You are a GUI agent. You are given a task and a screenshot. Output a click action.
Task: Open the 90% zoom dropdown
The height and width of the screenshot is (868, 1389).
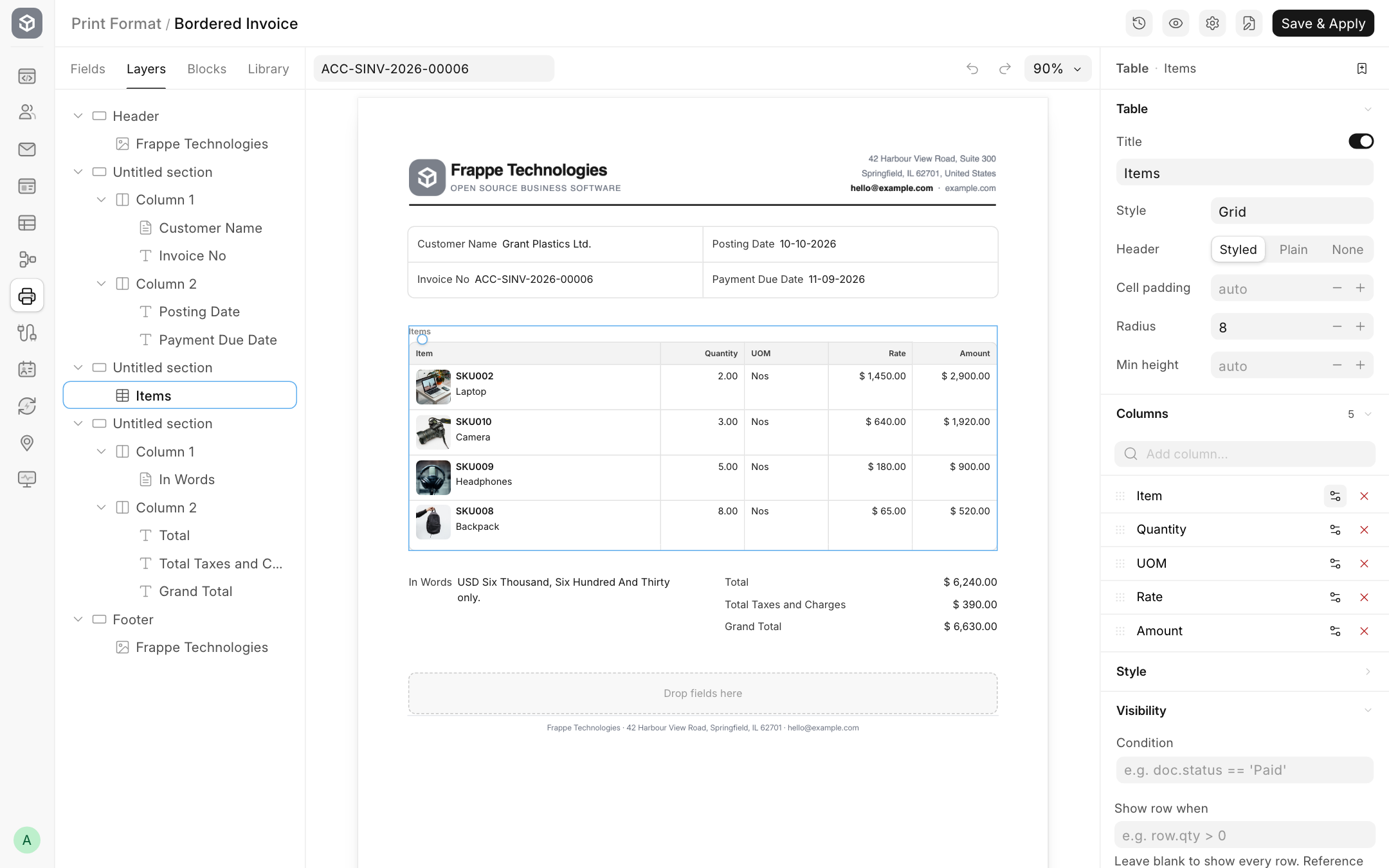(x=1057, y=69)
